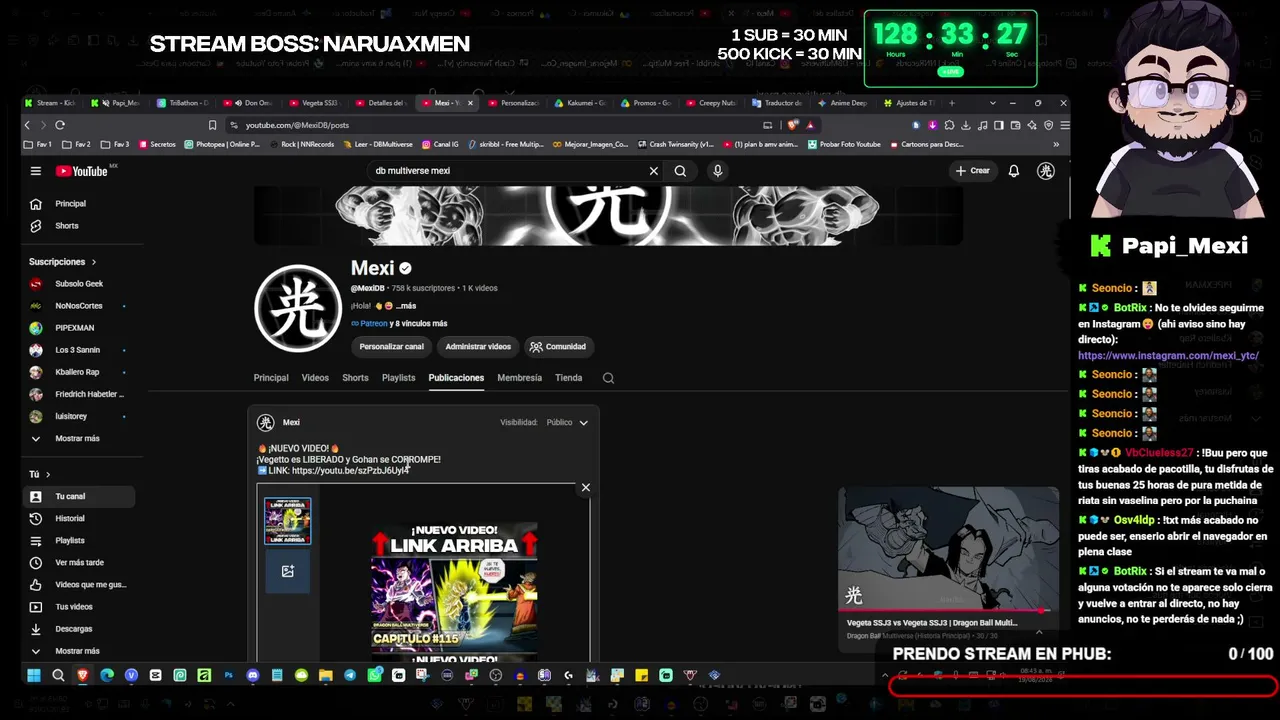
Task: Open the Windows Start menu
Action: (33, 676)
